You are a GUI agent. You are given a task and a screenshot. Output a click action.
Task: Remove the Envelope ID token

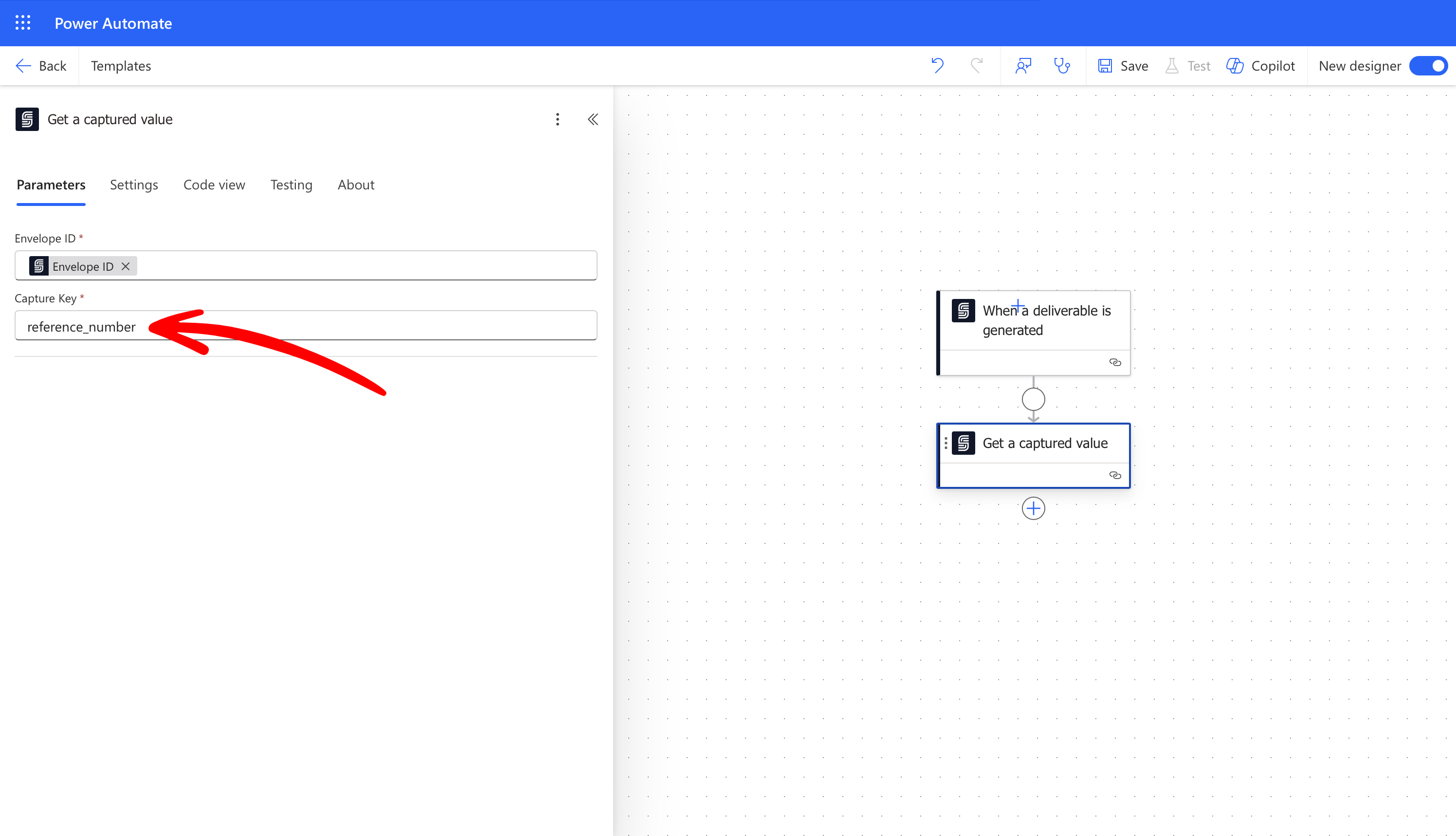click(x=126, y=266)
